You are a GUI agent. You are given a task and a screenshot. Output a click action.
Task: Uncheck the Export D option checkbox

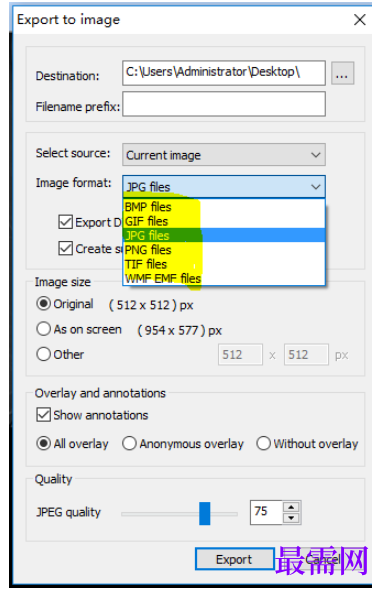point(65,222)
